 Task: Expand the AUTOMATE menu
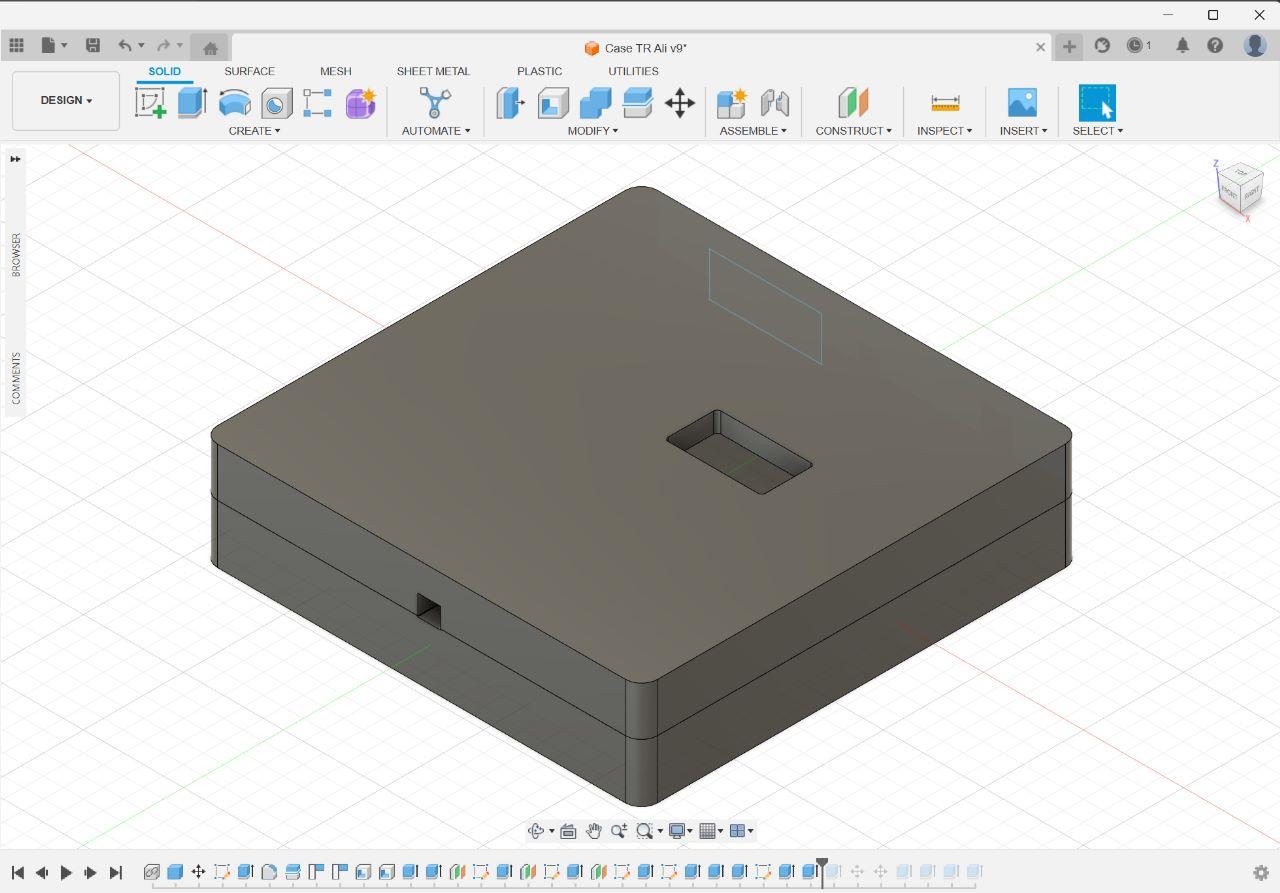(435, 131)
